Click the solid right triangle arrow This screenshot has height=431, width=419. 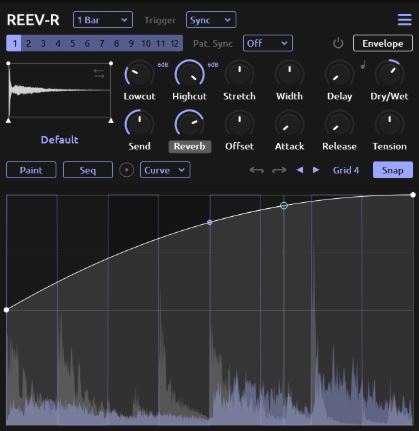(316, 170)
